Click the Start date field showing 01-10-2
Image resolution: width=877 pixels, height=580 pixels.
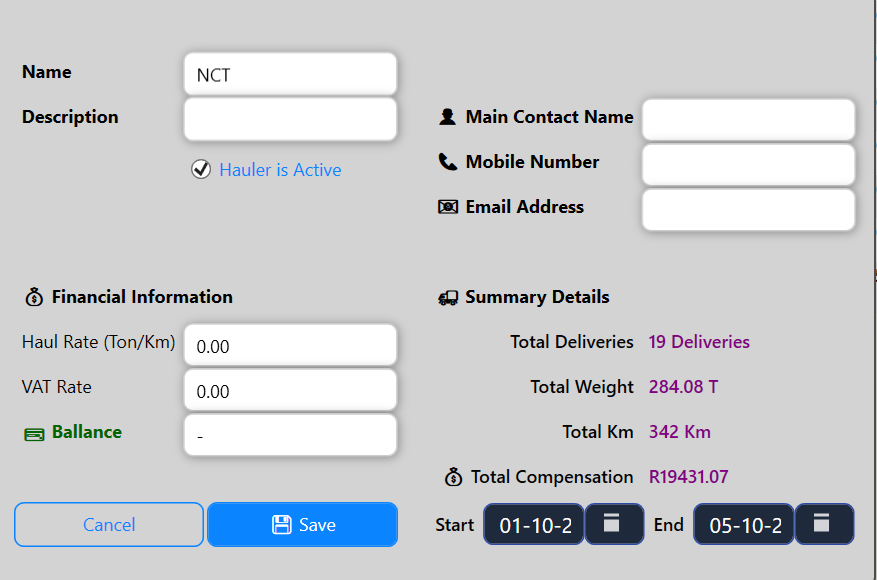tap(534, 524)
